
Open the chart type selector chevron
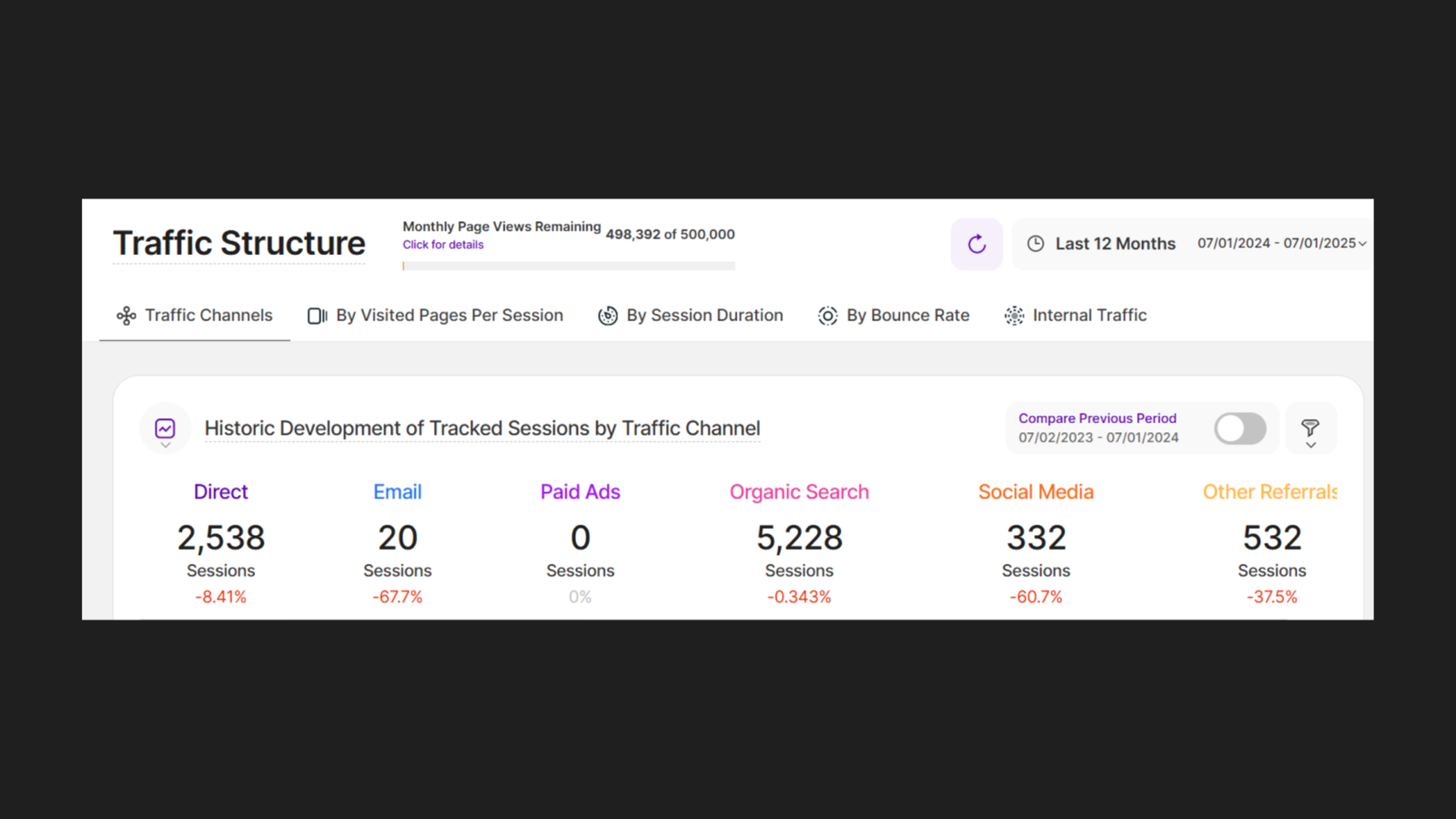tap(165, 444)
